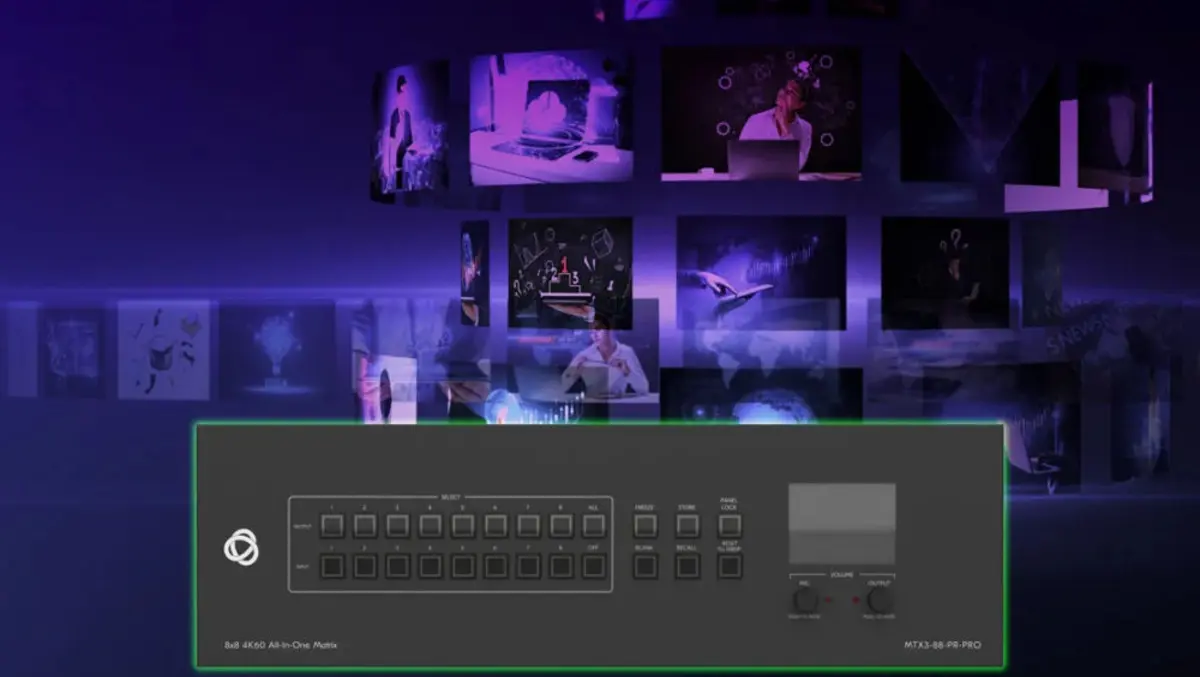The image size is (1200, 677).
Task: Select output button 1
Action: (x=332, y=526)
